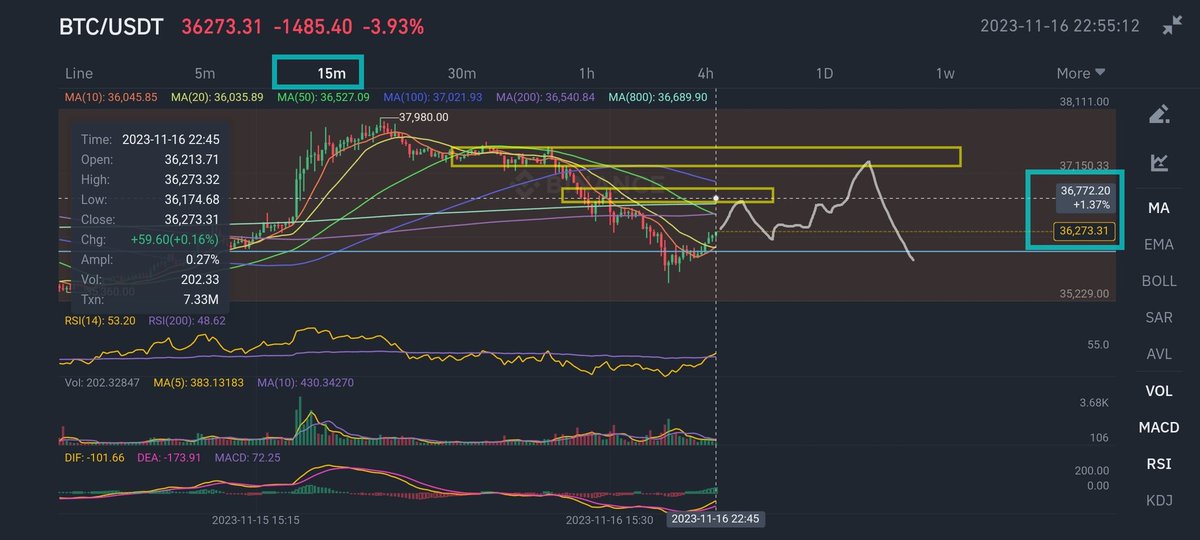The image size is (1200, 540).
Task: Click the 2023-11-15 15:15 time axis label
Action: [x=256, y=520]
